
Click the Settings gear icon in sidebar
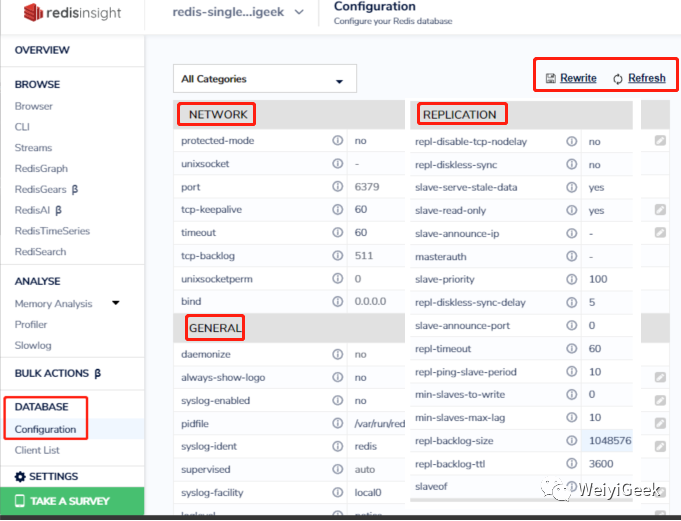20,477
